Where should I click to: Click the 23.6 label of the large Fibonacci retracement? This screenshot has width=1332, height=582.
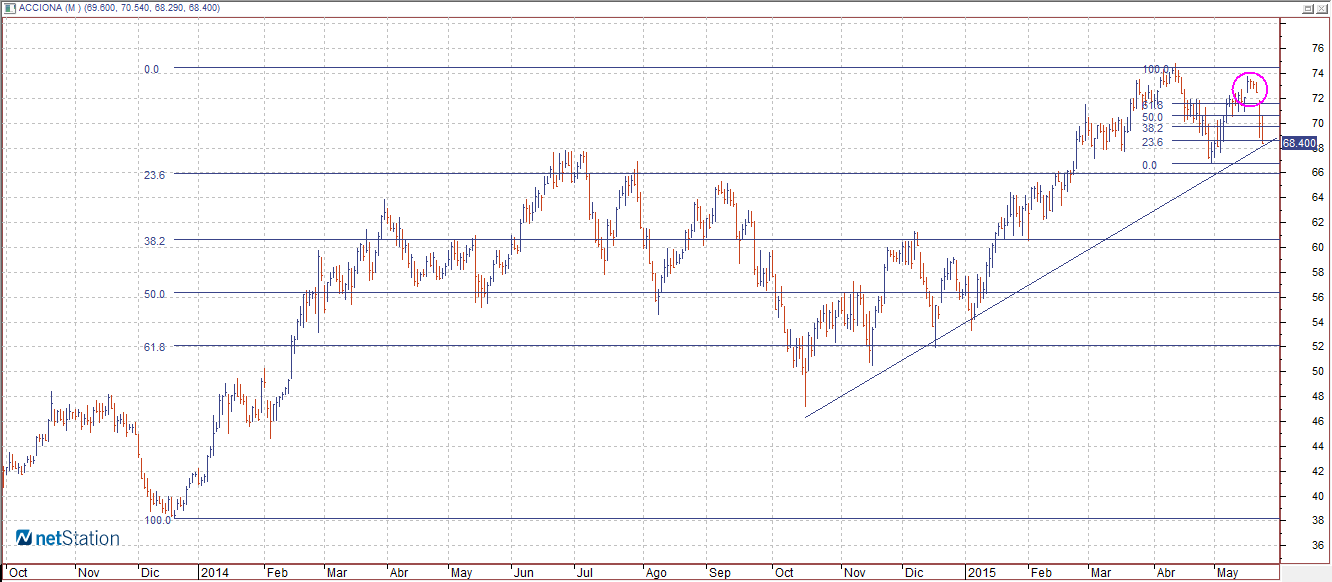[153, 174]
